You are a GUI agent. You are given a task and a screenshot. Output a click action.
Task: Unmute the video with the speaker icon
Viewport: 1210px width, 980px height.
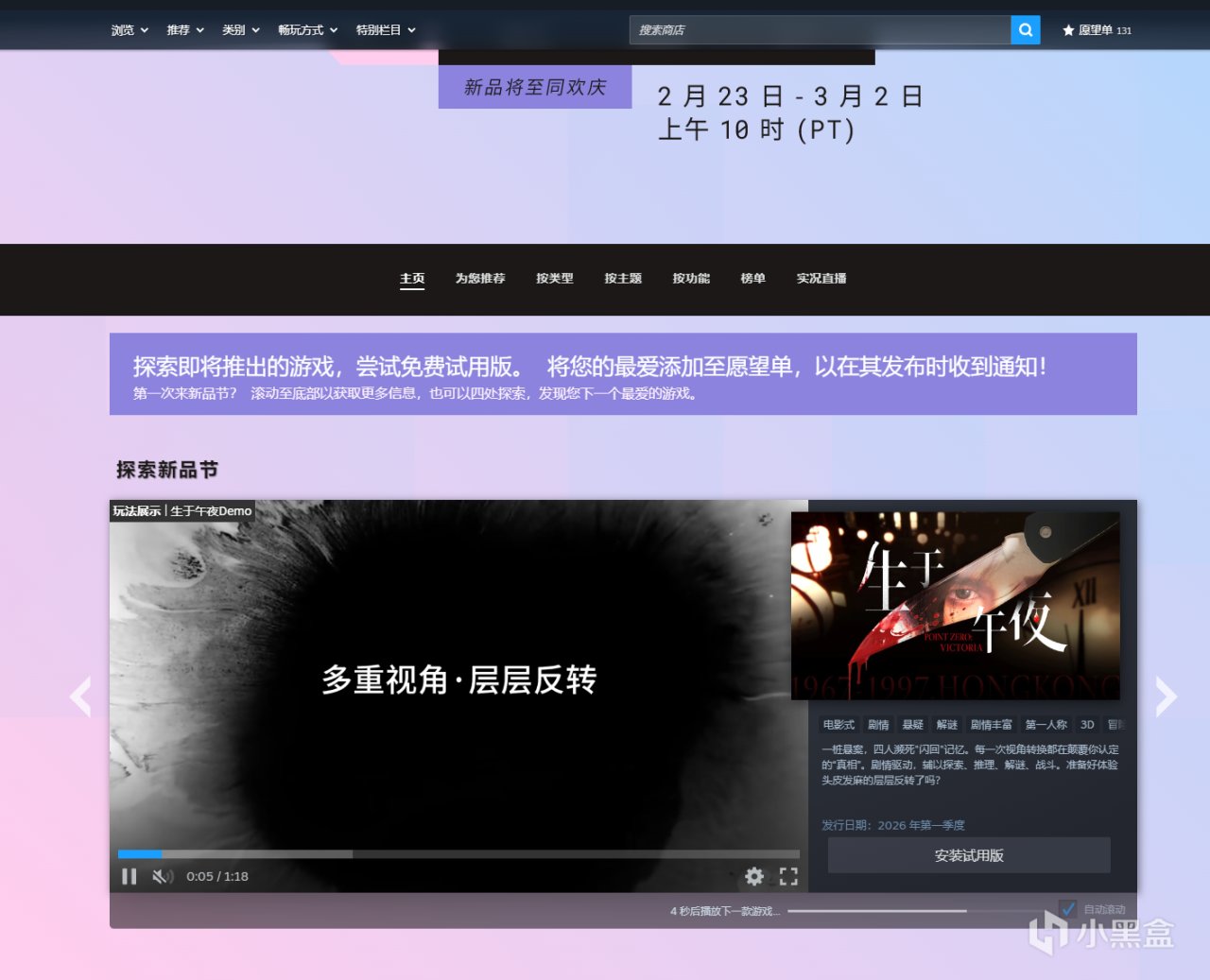163,876
